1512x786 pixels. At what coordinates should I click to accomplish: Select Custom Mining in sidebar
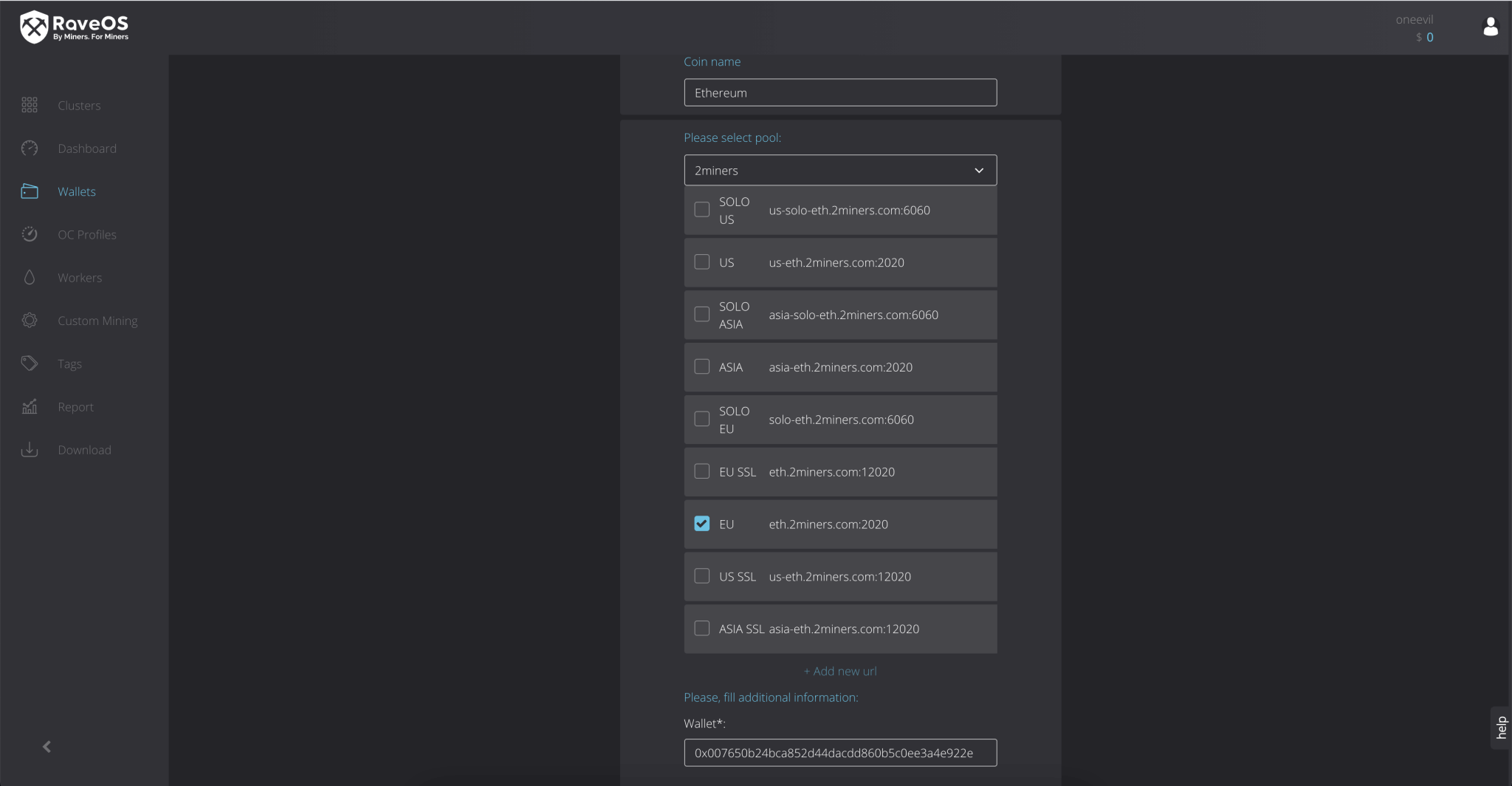97,321
